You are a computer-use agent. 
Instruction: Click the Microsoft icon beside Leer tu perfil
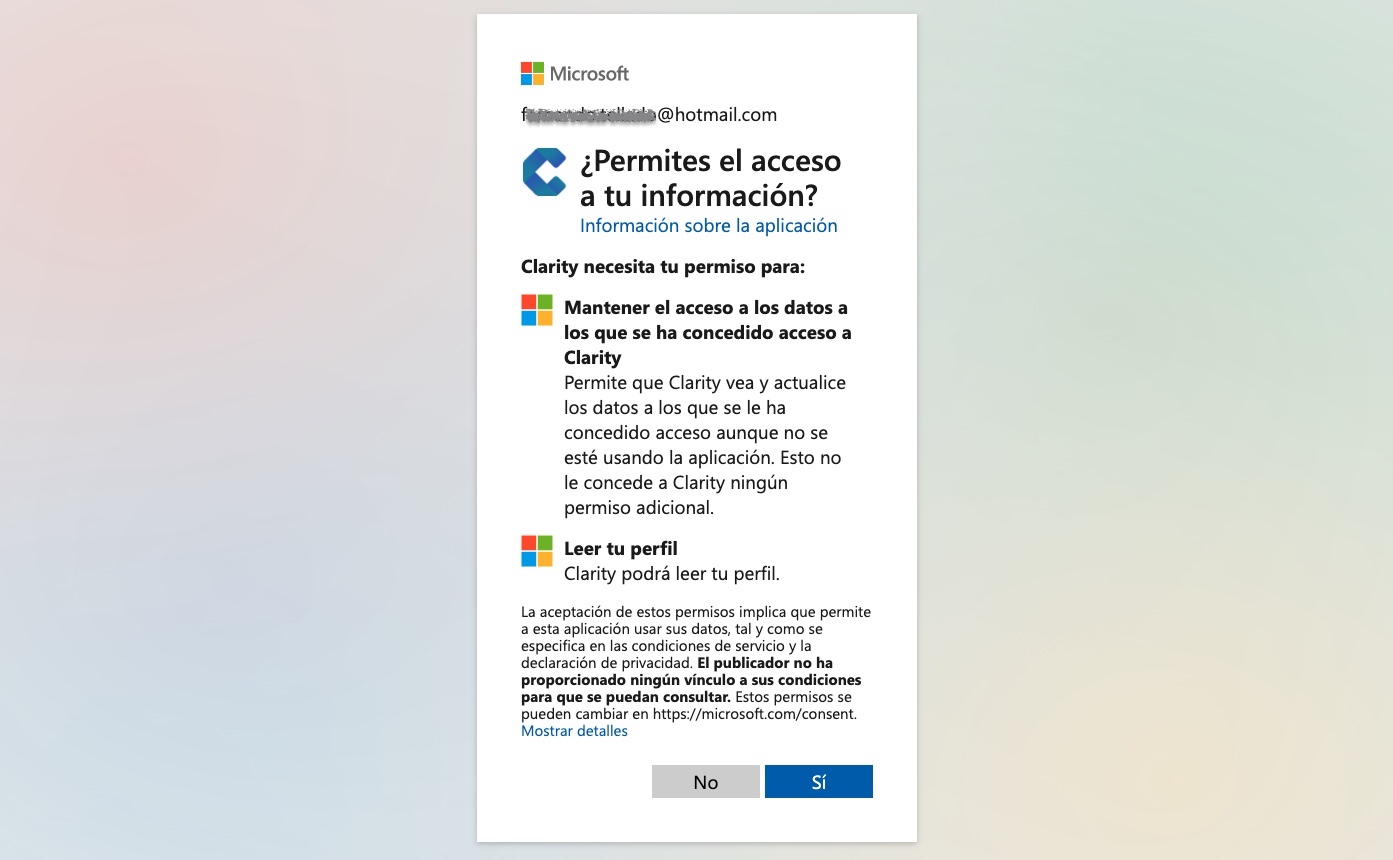[537, 551]
